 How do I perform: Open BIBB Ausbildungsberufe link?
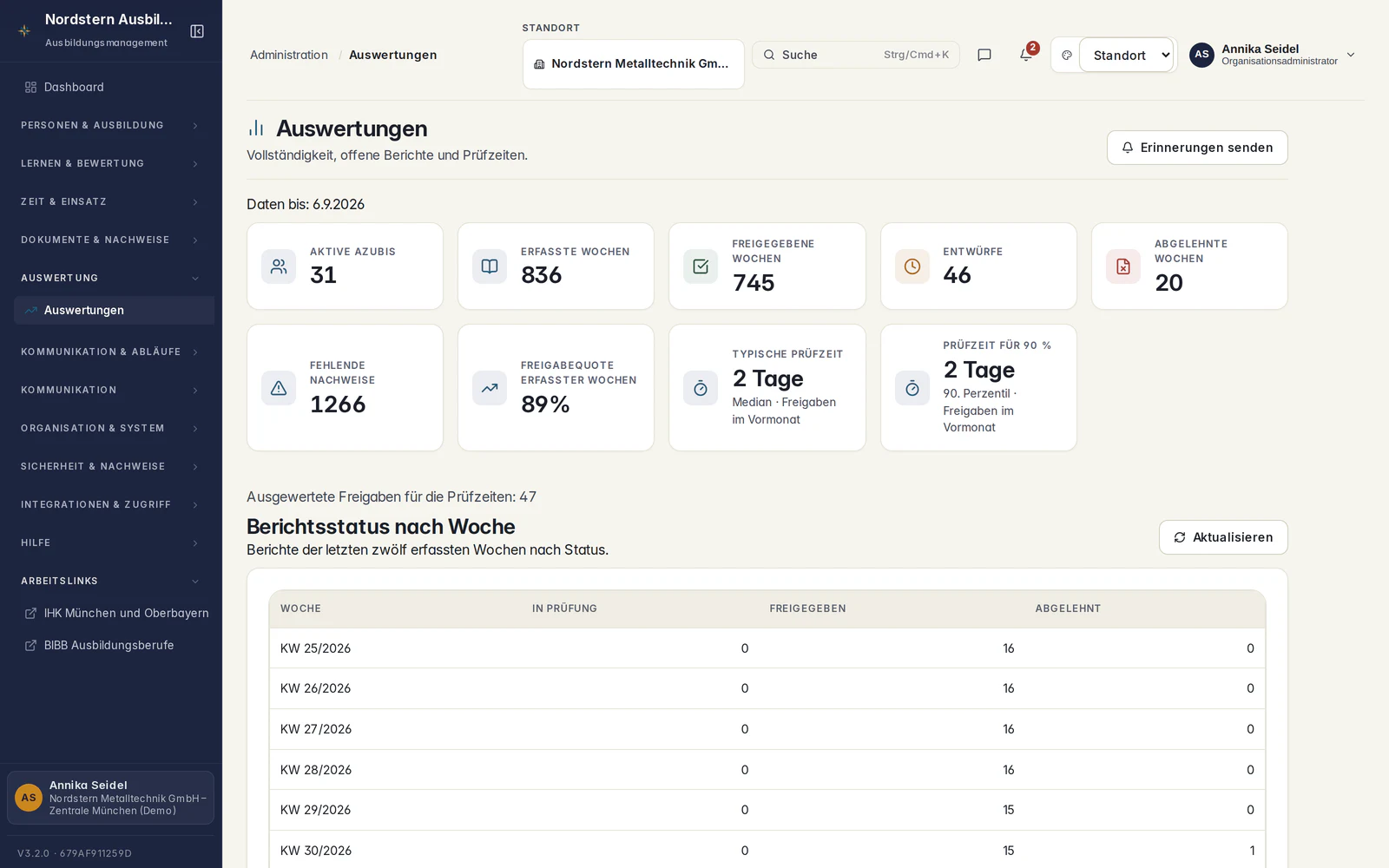click(114, 645)
